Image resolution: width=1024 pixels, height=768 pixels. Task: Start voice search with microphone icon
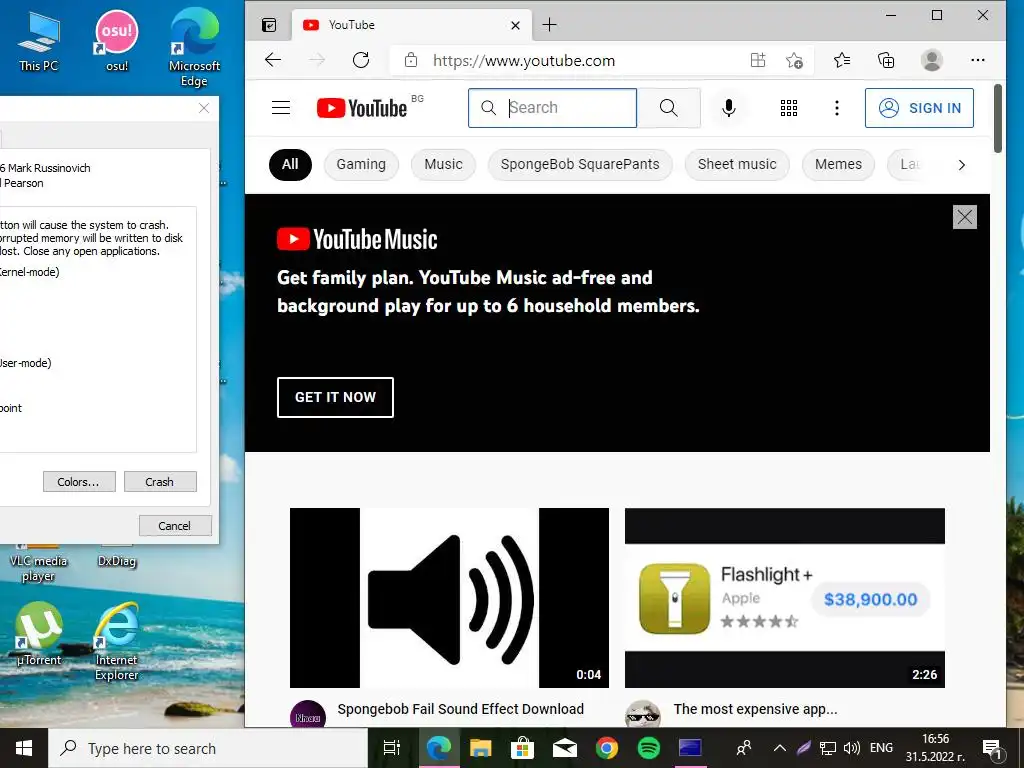729,108
